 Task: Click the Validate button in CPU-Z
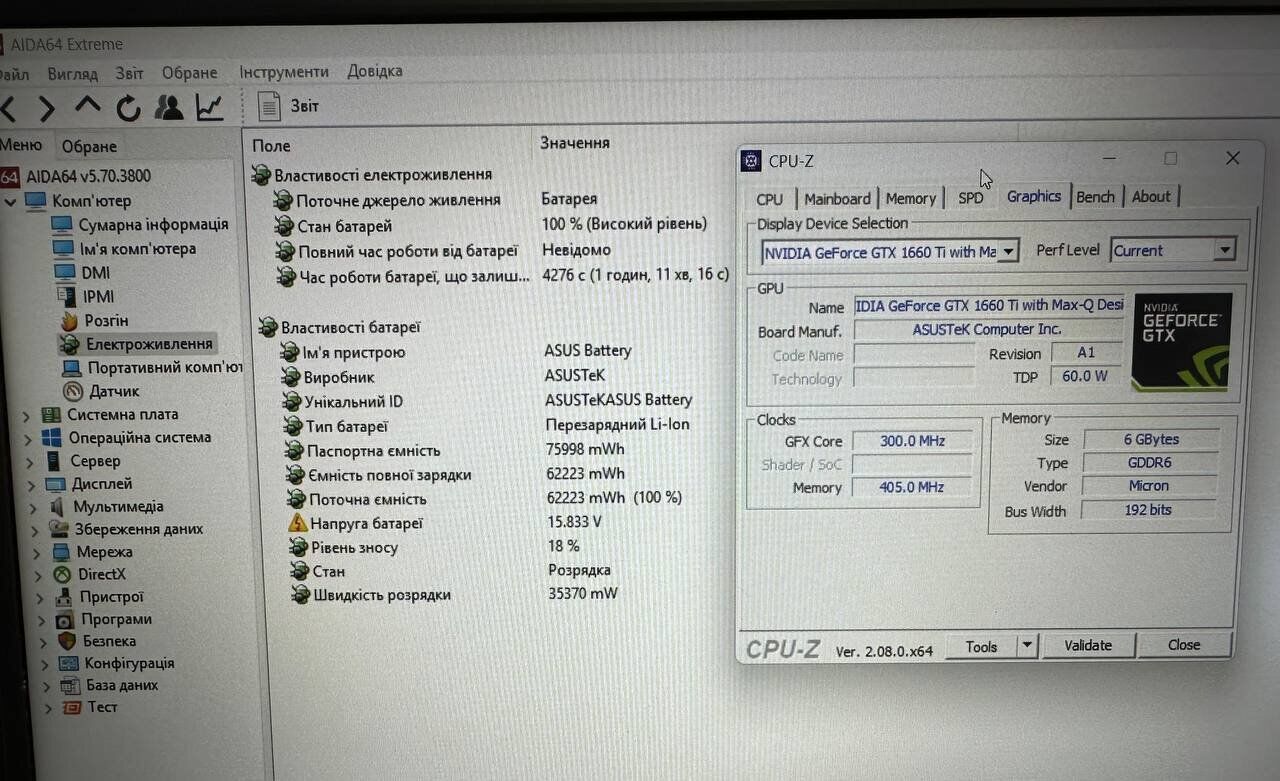tap(1088, 646)
